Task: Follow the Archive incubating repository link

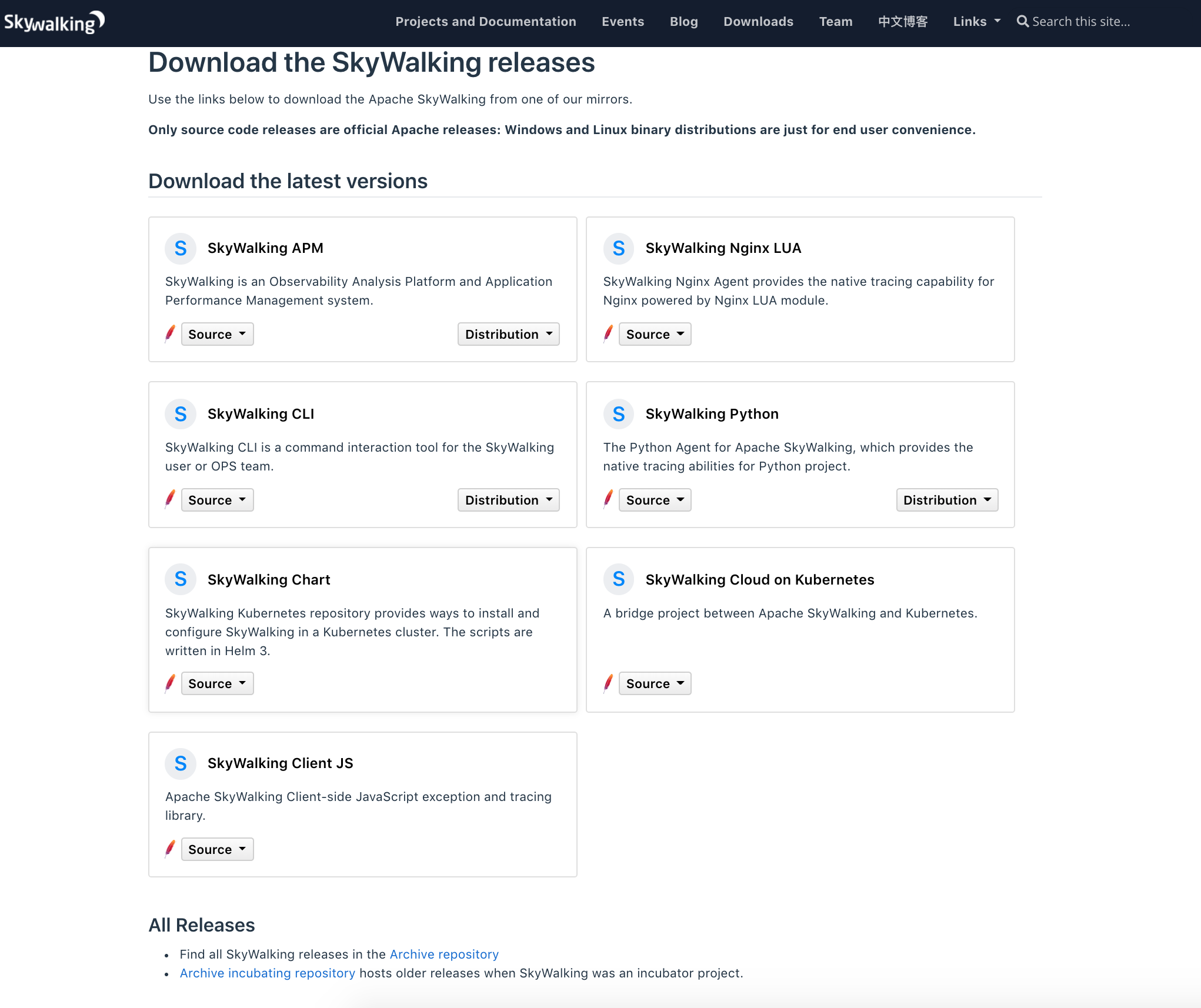Action: tap(267, 973)
